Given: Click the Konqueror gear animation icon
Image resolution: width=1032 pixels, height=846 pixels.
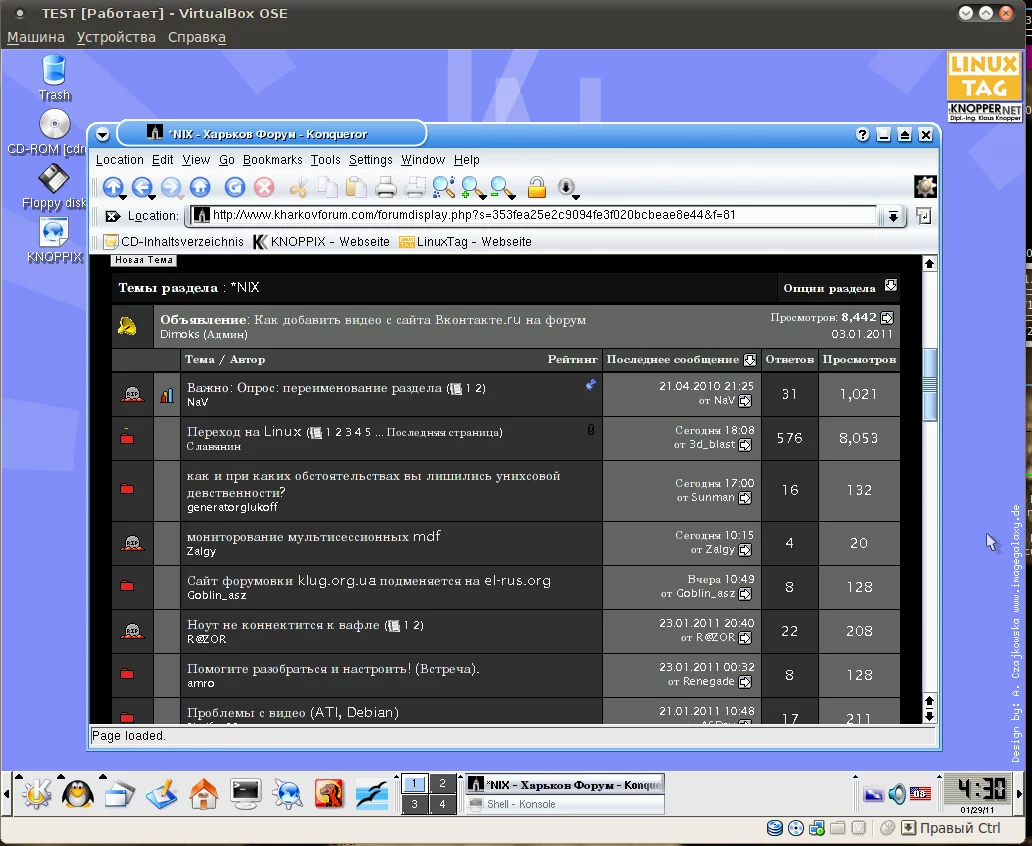Looking at the screenshot, I should coord(925,187).
